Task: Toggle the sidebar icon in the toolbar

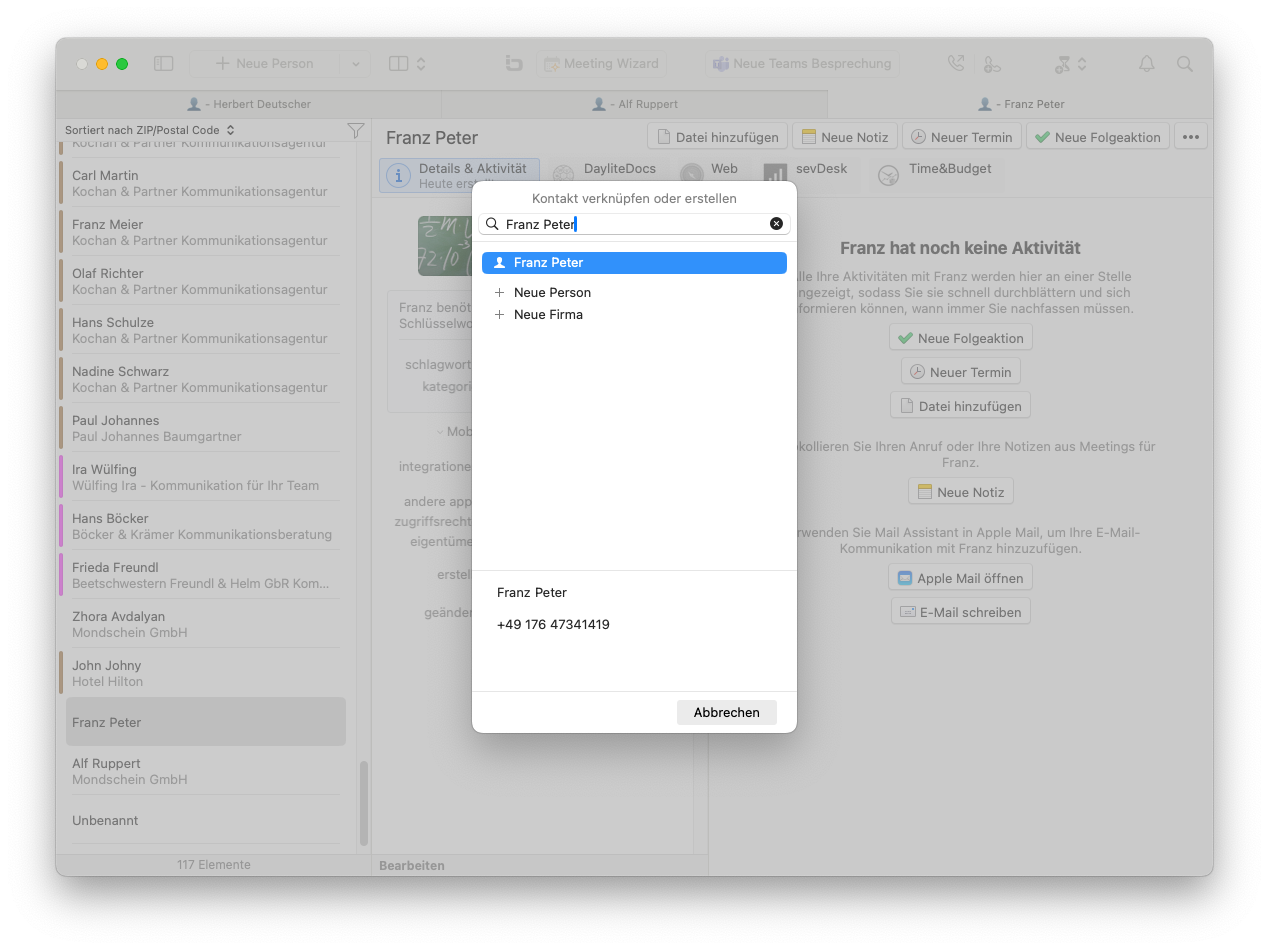Action: coord(164,64)
